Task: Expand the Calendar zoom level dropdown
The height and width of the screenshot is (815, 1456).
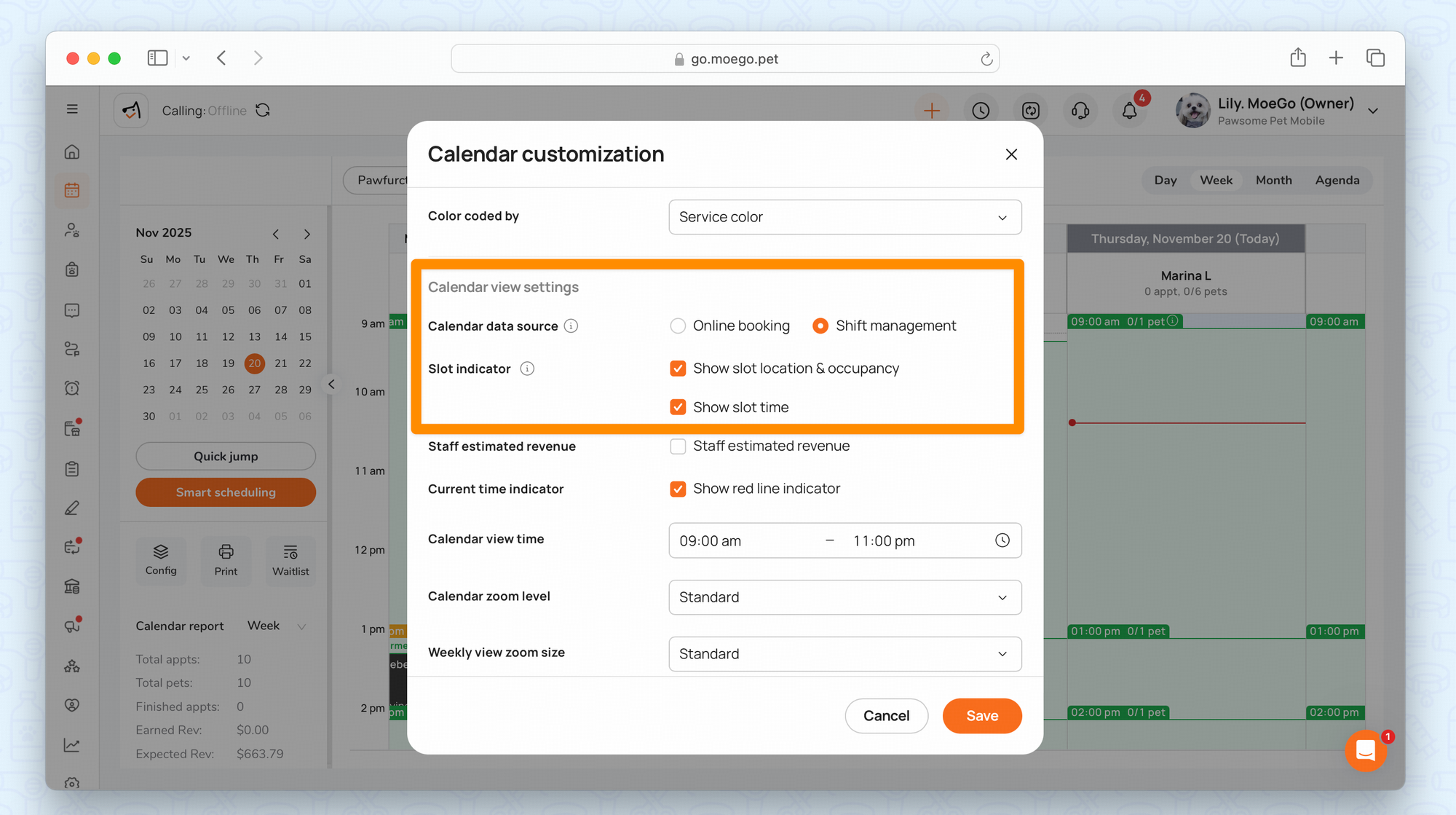Action: click(x=844, y=597)
